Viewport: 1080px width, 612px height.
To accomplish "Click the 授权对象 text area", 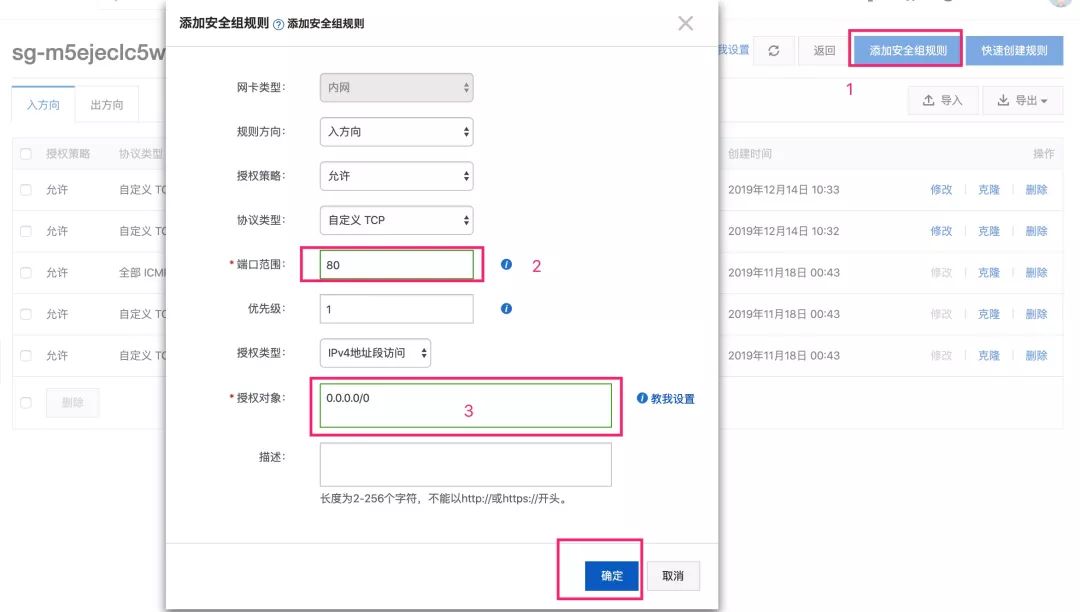I will click(466, 405).
